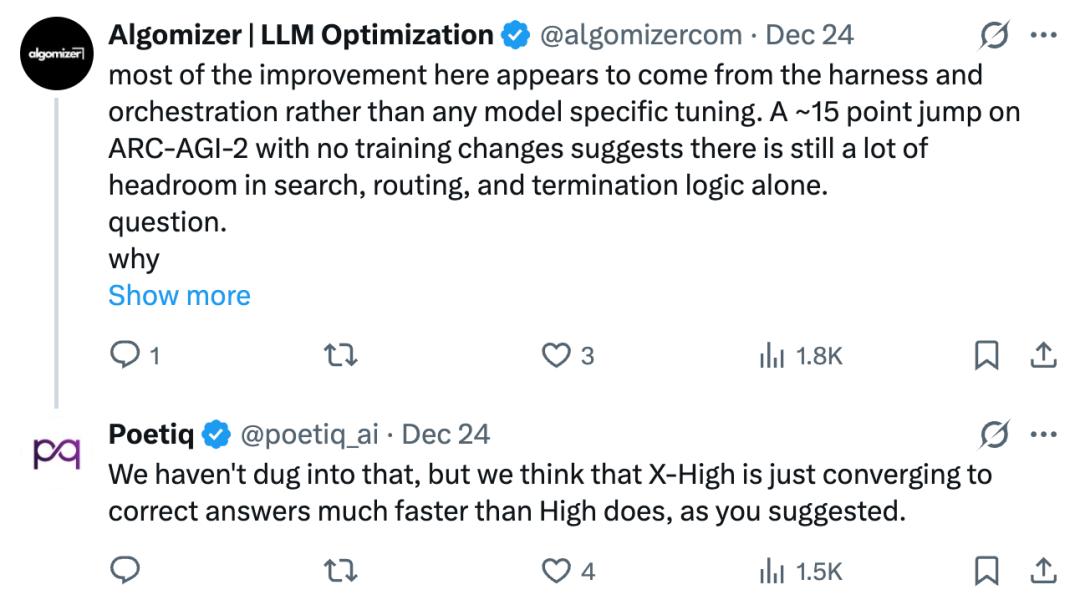Image resolution: width=1080 pixels, height=600 pixels.
Task: Share the Algomizer tweet
Action: 1041,354
